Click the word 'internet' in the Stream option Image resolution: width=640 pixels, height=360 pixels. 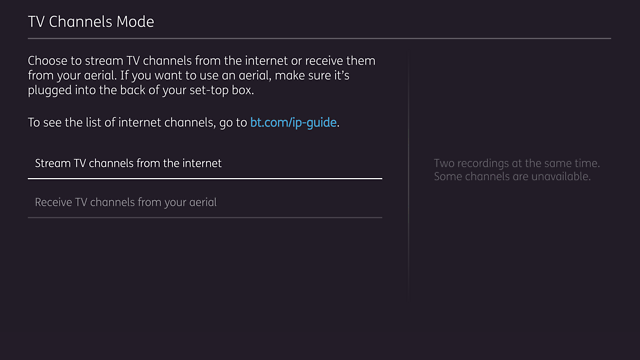click(x=202, y=163)
